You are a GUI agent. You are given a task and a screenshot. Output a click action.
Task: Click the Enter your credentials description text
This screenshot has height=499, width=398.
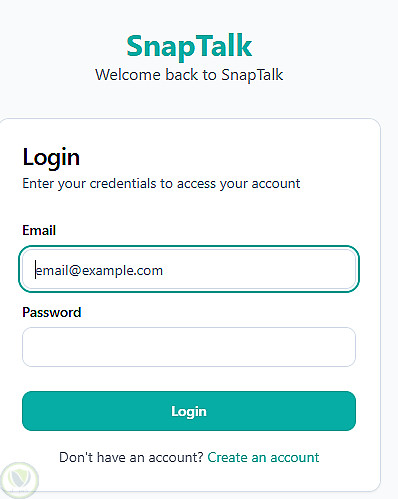161,184
